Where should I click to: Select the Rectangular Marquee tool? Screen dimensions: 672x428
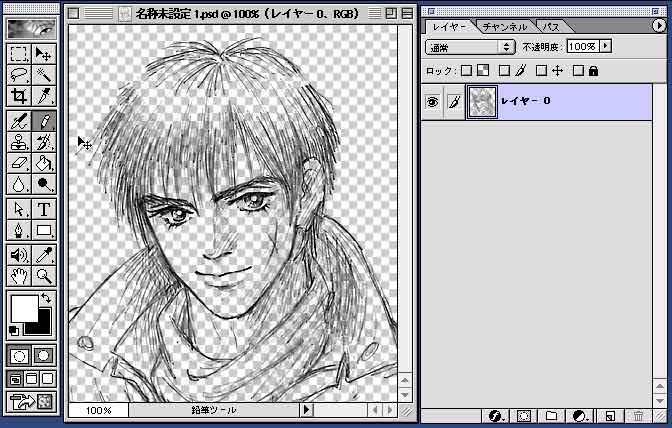tap(18, 53)
